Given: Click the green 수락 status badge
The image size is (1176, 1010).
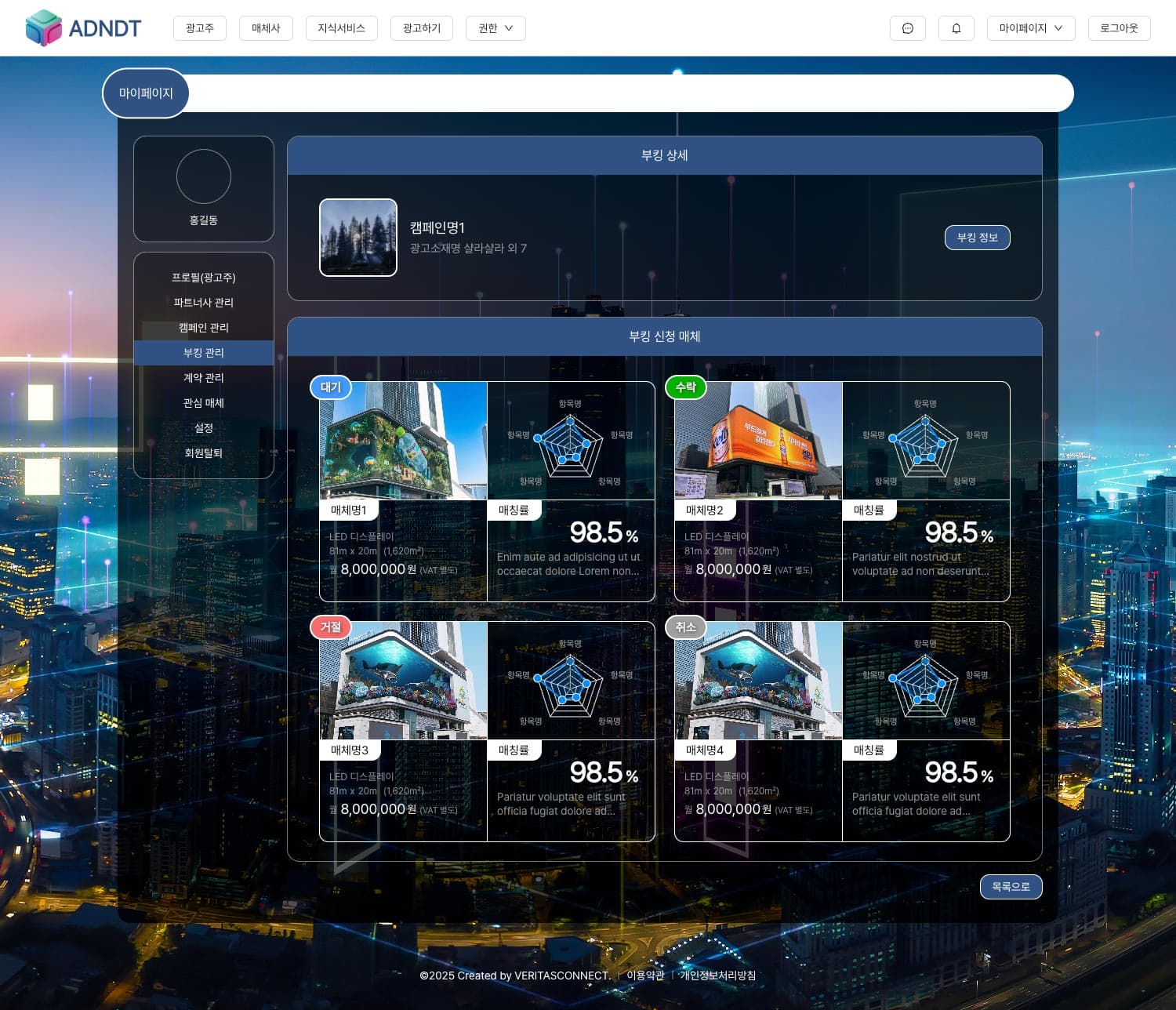Looking at the screenshot, I should (x=685, y=387).
